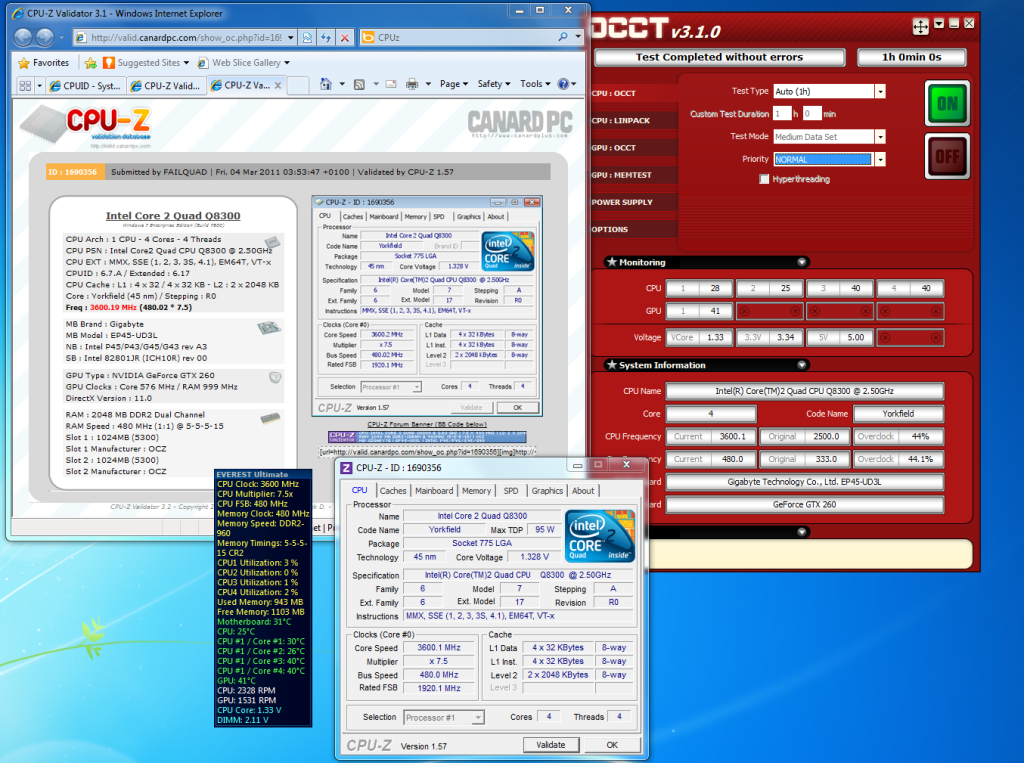Open the Safety menu
This screenshot has height=763, width=1024.
(x=494, y=84)
